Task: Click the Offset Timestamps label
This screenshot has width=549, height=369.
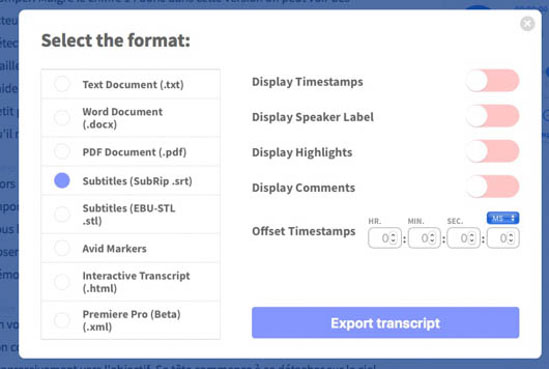Action: (304, 231)
